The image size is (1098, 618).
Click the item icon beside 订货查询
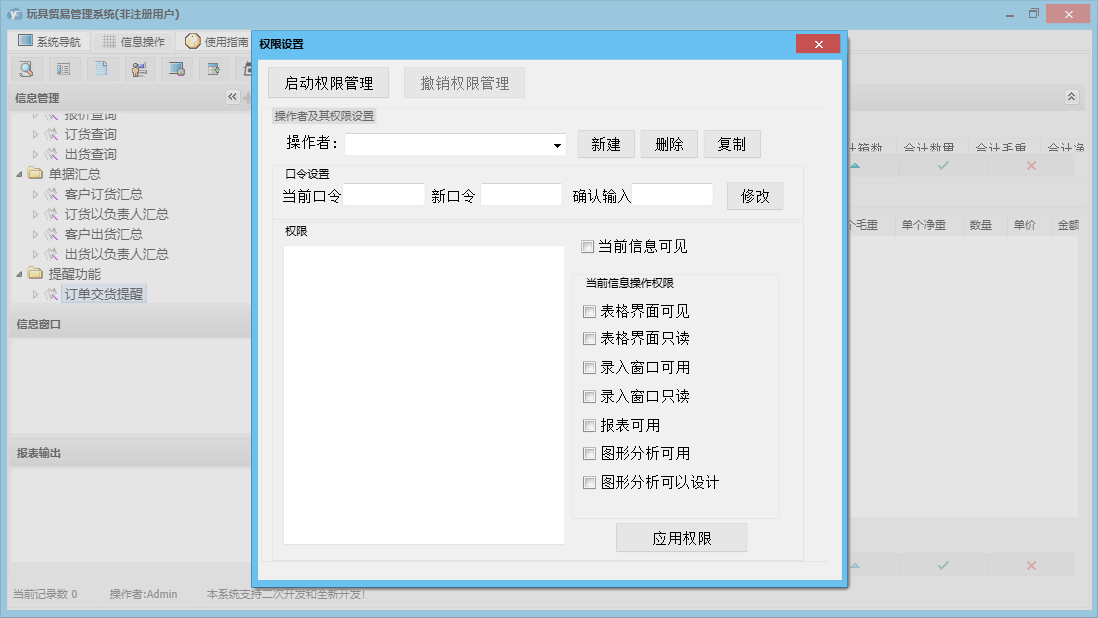51,134
